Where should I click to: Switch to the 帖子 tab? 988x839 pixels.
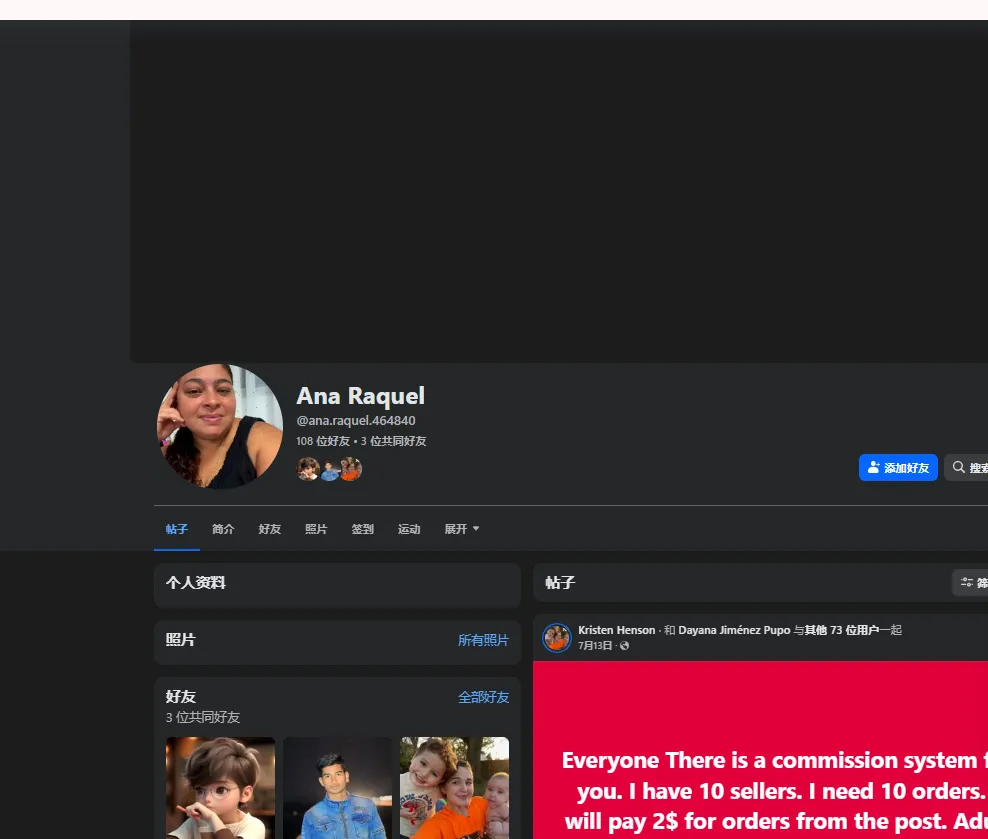click(x=176, y=529)
